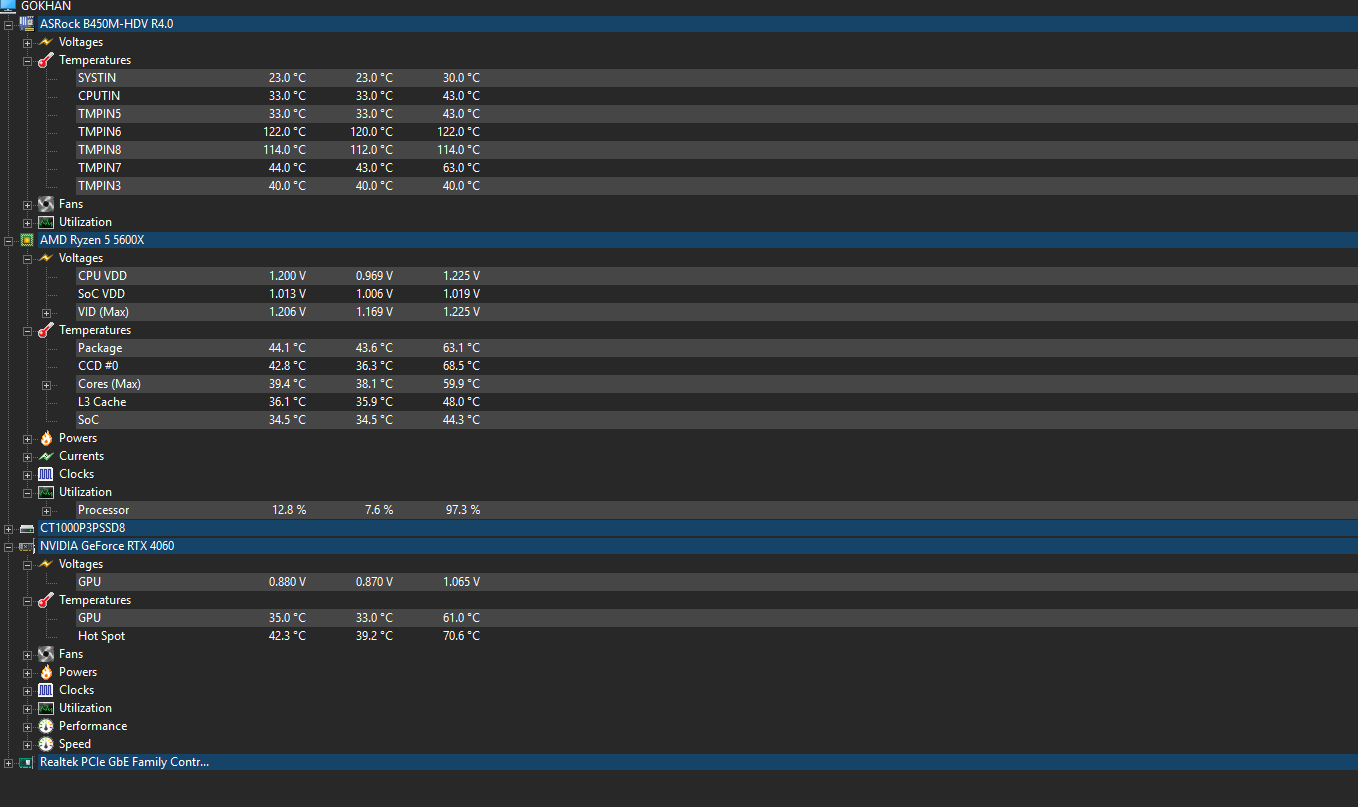Expand Powers under AMD Ryzen 5
The width and height of the screenshot is (1358, 807).
[x=28, y=439]
